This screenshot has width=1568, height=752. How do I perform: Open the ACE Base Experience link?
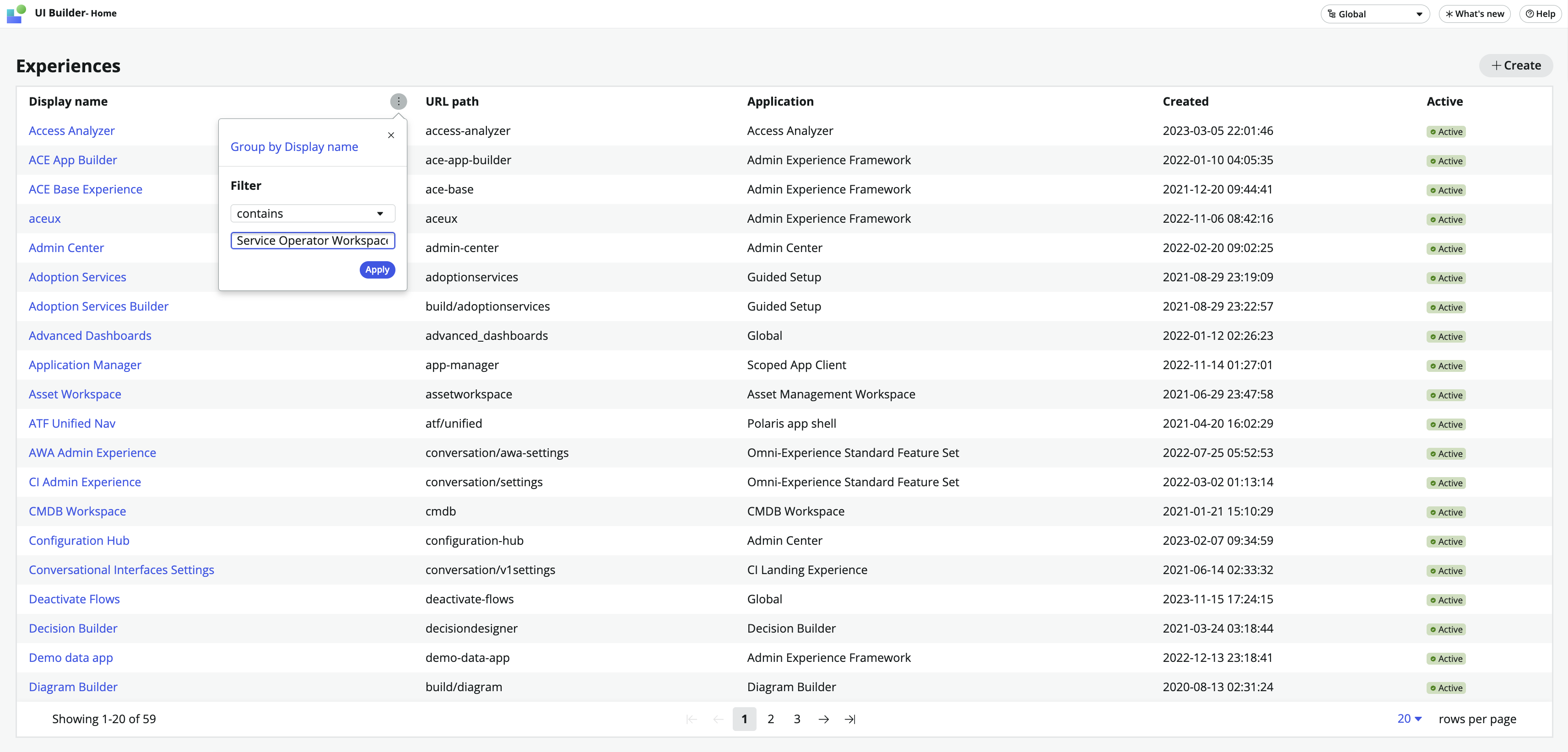click(86, 189)
